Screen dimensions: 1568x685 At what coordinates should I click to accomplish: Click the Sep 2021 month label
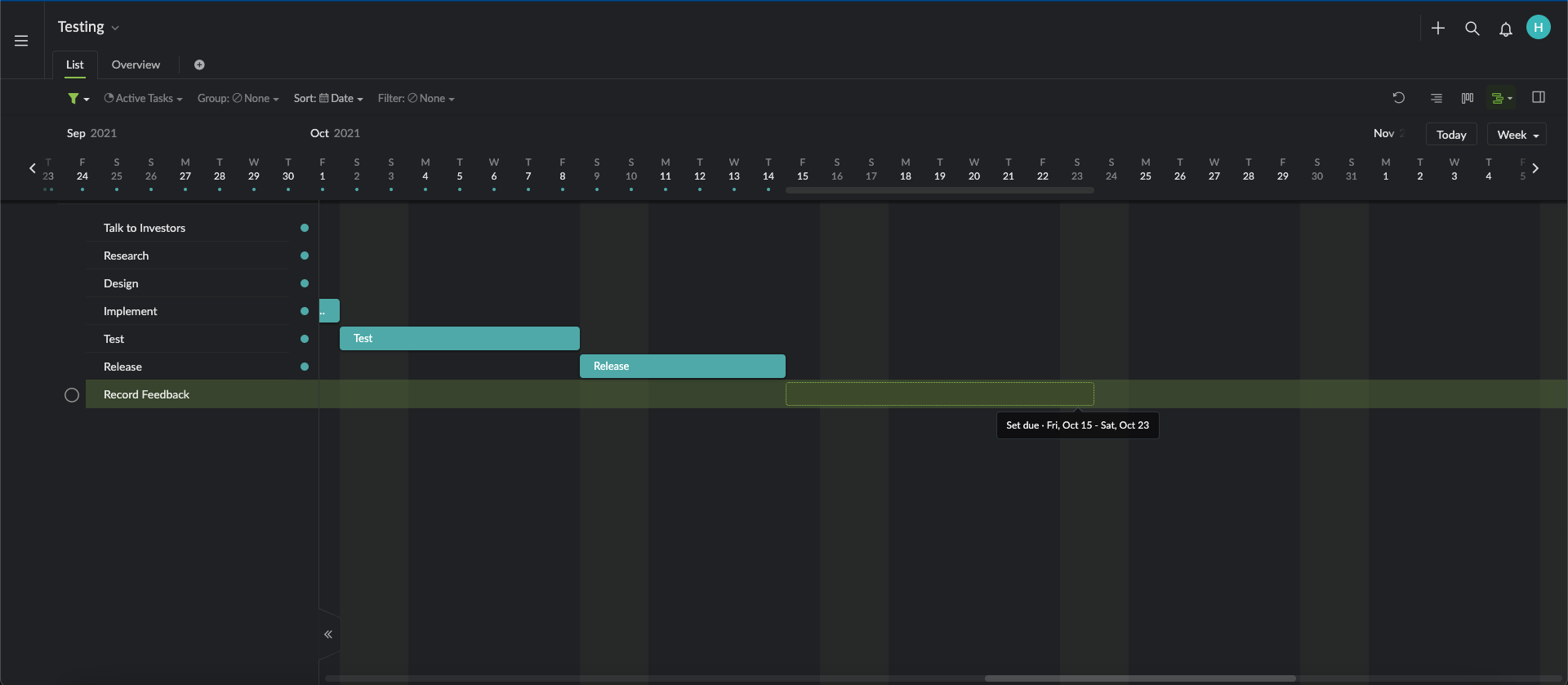point(91,133)
